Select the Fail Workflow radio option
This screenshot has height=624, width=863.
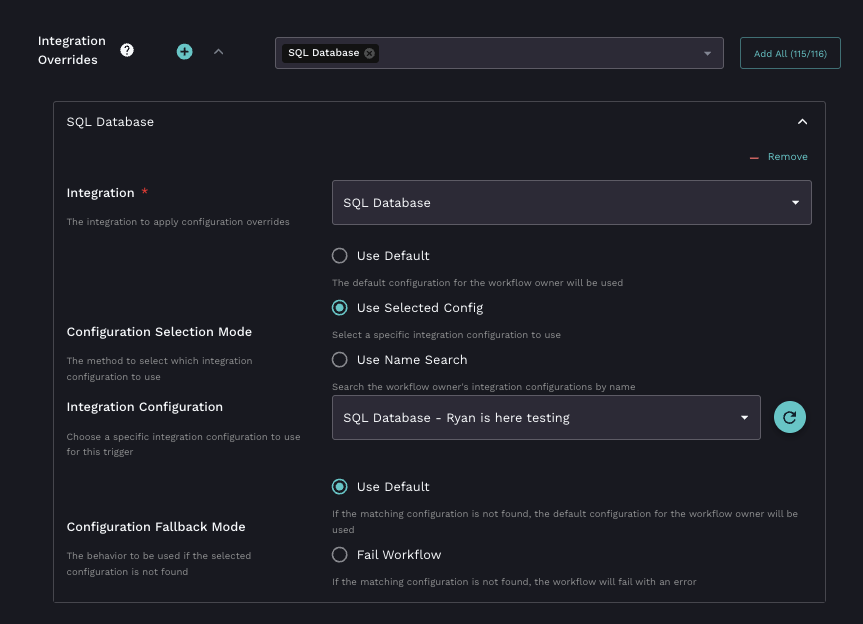tap(340, 554)
